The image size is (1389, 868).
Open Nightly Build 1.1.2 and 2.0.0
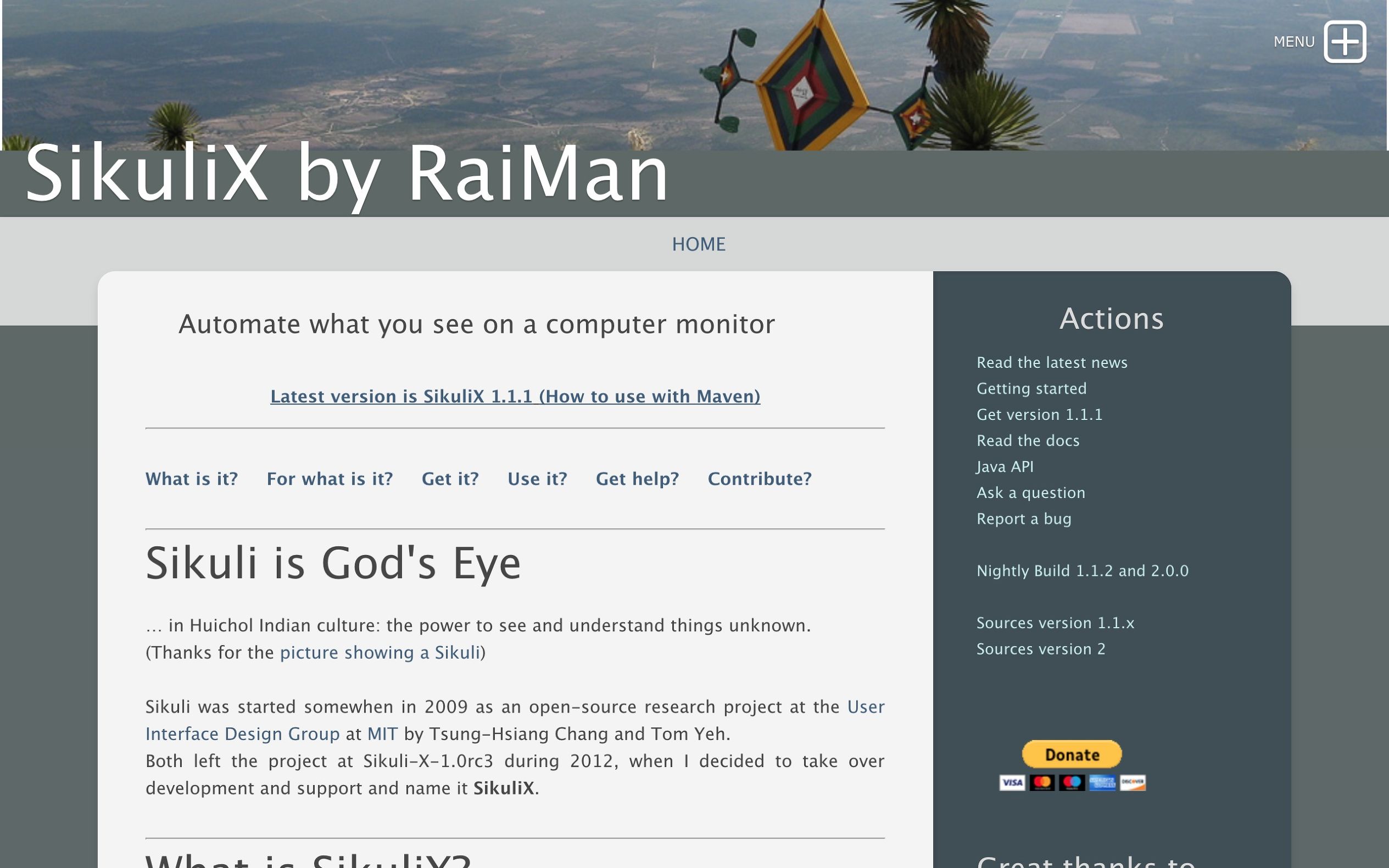(x=1083, y=570)
